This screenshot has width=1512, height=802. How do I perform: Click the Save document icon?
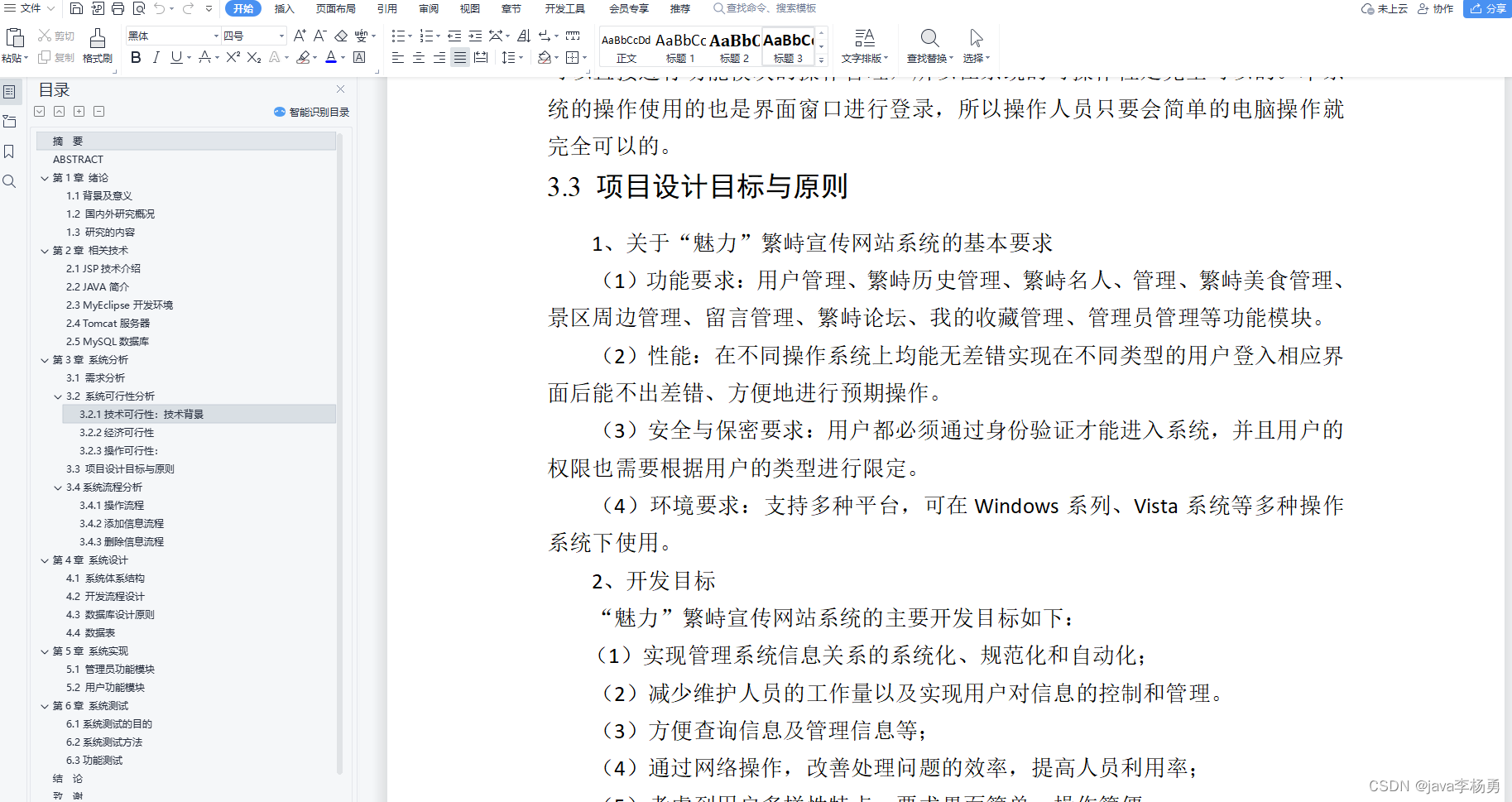click(x=76, y=8)
